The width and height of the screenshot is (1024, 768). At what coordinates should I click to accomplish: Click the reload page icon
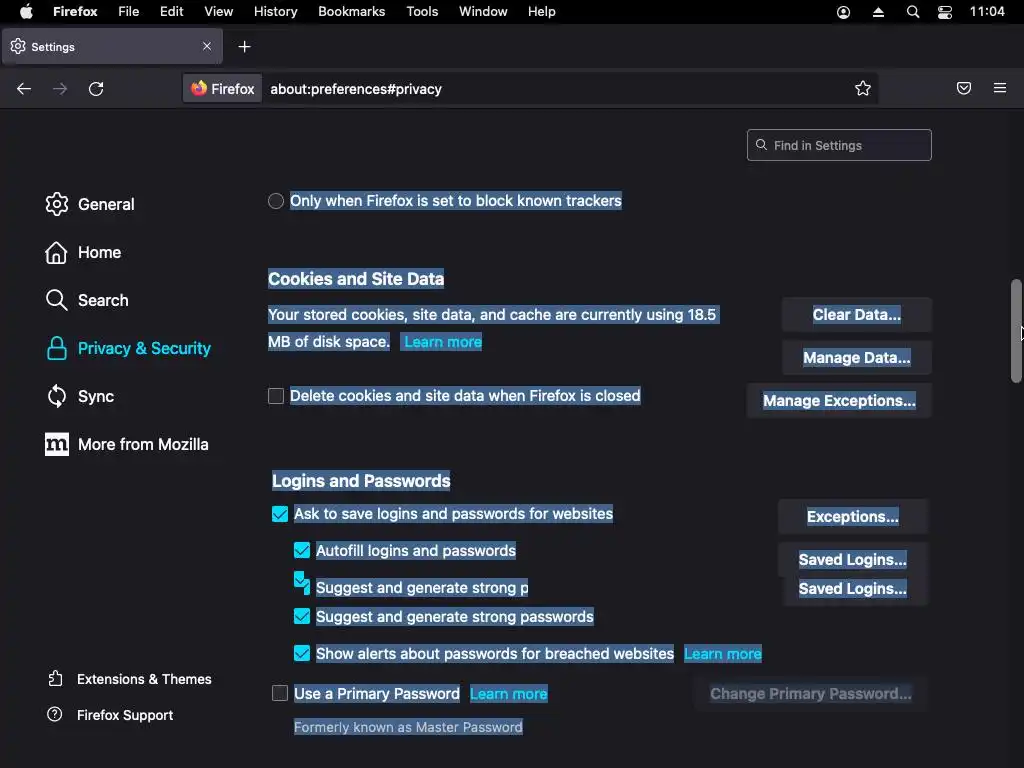[96, 89]
